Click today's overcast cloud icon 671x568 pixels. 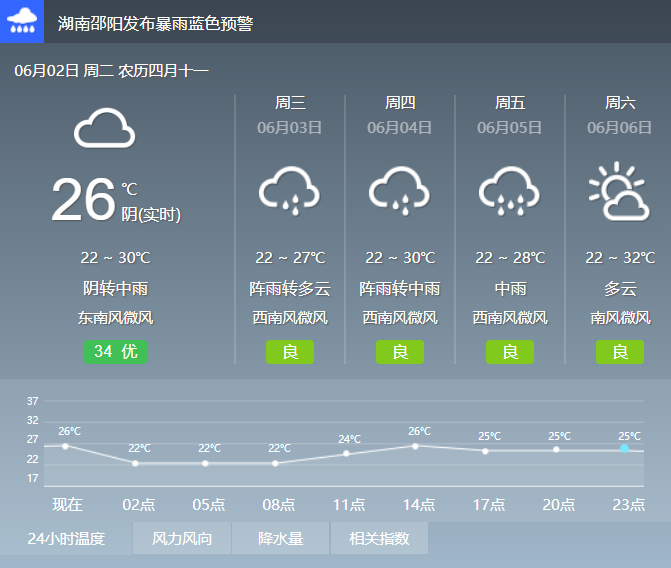tap(104, 128)
